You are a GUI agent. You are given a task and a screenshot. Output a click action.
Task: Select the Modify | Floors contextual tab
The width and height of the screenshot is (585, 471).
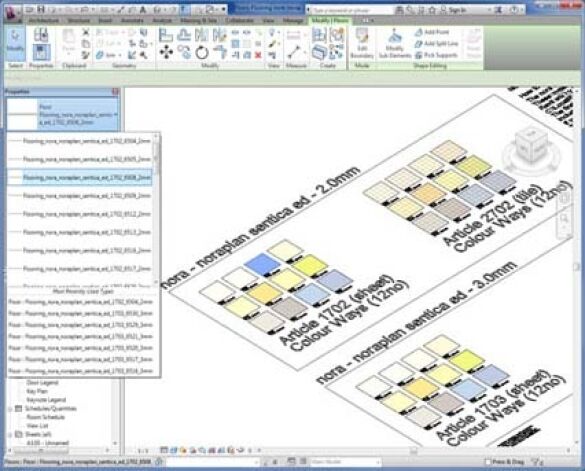pos(329,21)
